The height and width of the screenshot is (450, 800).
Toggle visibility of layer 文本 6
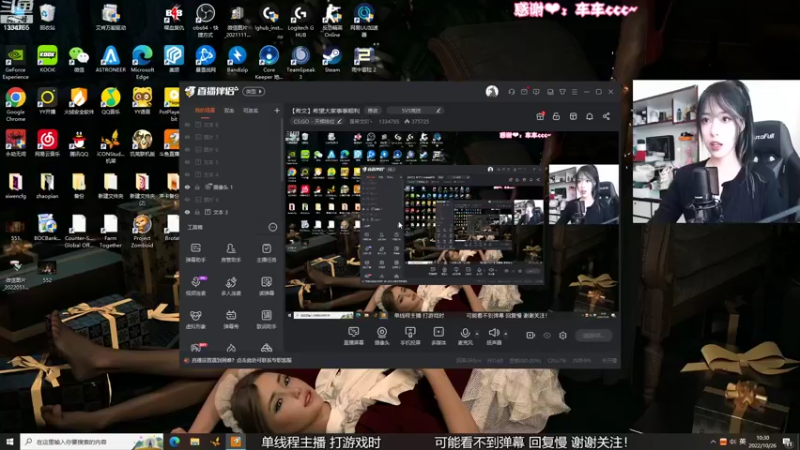(187, 125)
